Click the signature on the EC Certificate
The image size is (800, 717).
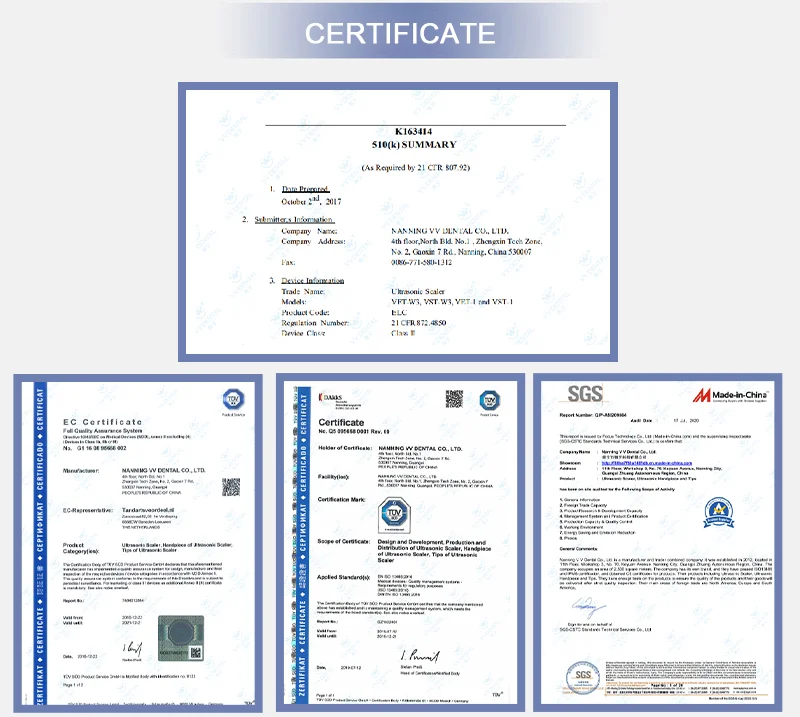(132, 649)
